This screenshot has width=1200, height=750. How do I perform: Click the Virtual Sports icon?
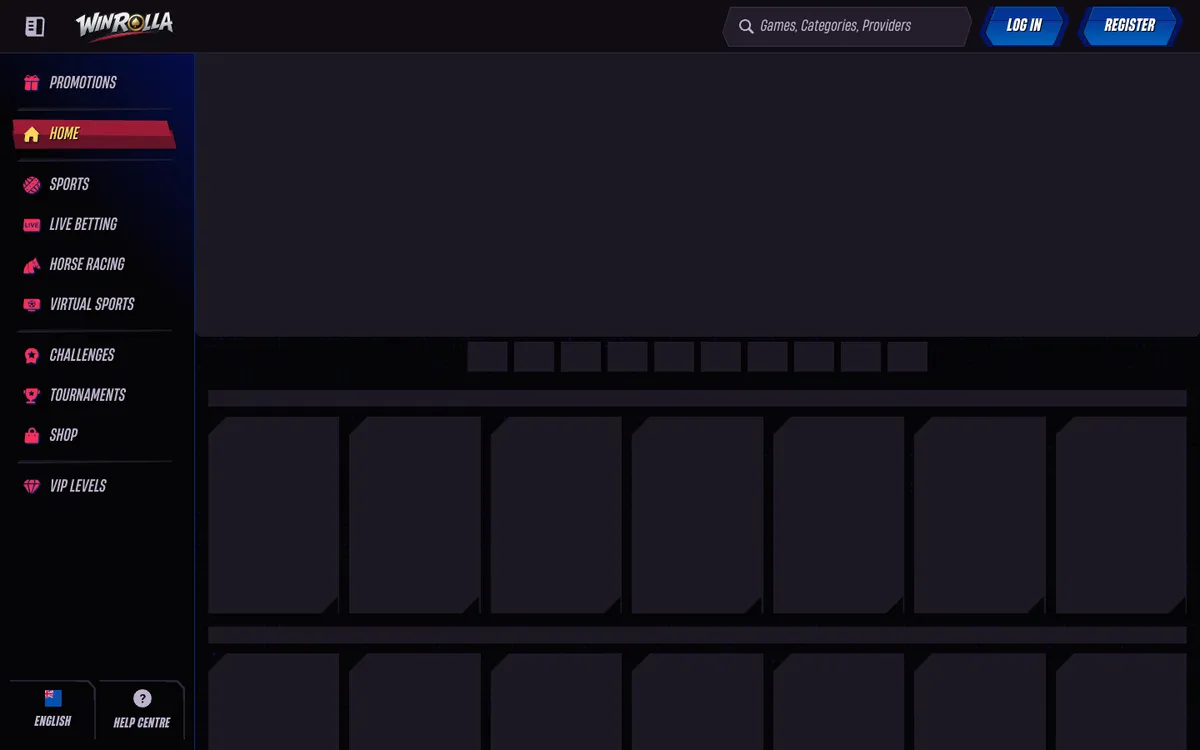point(32,305)
